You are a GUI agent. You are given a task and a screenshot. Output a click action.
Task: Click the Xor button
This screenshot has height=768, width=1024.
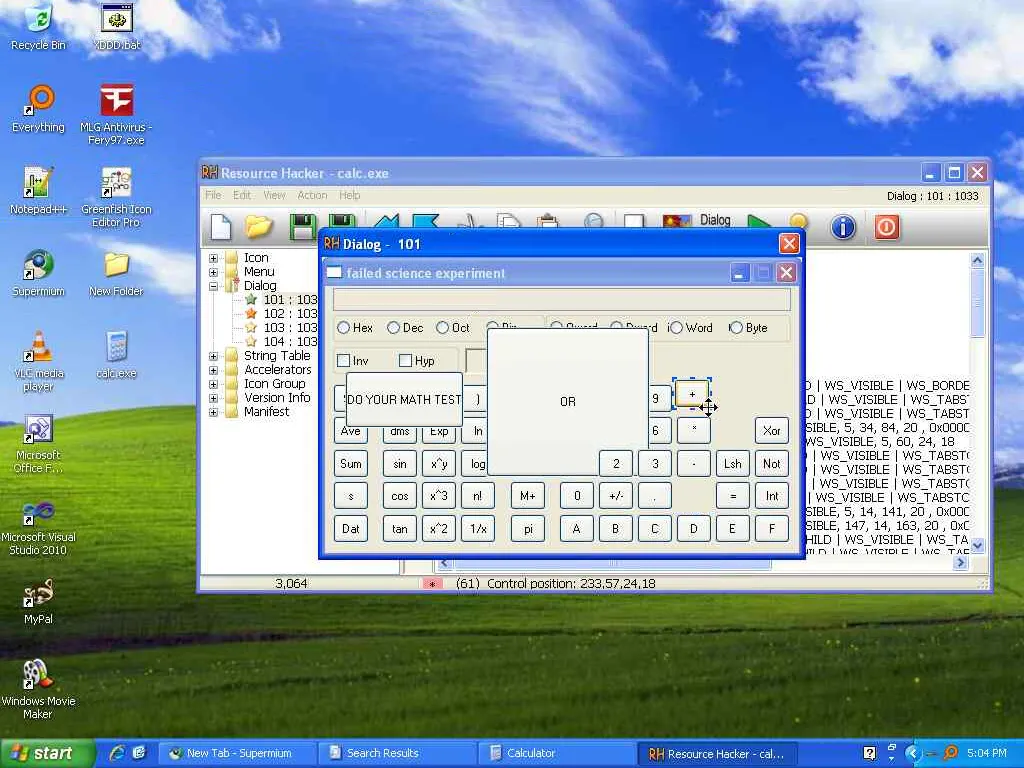(771, 430)
